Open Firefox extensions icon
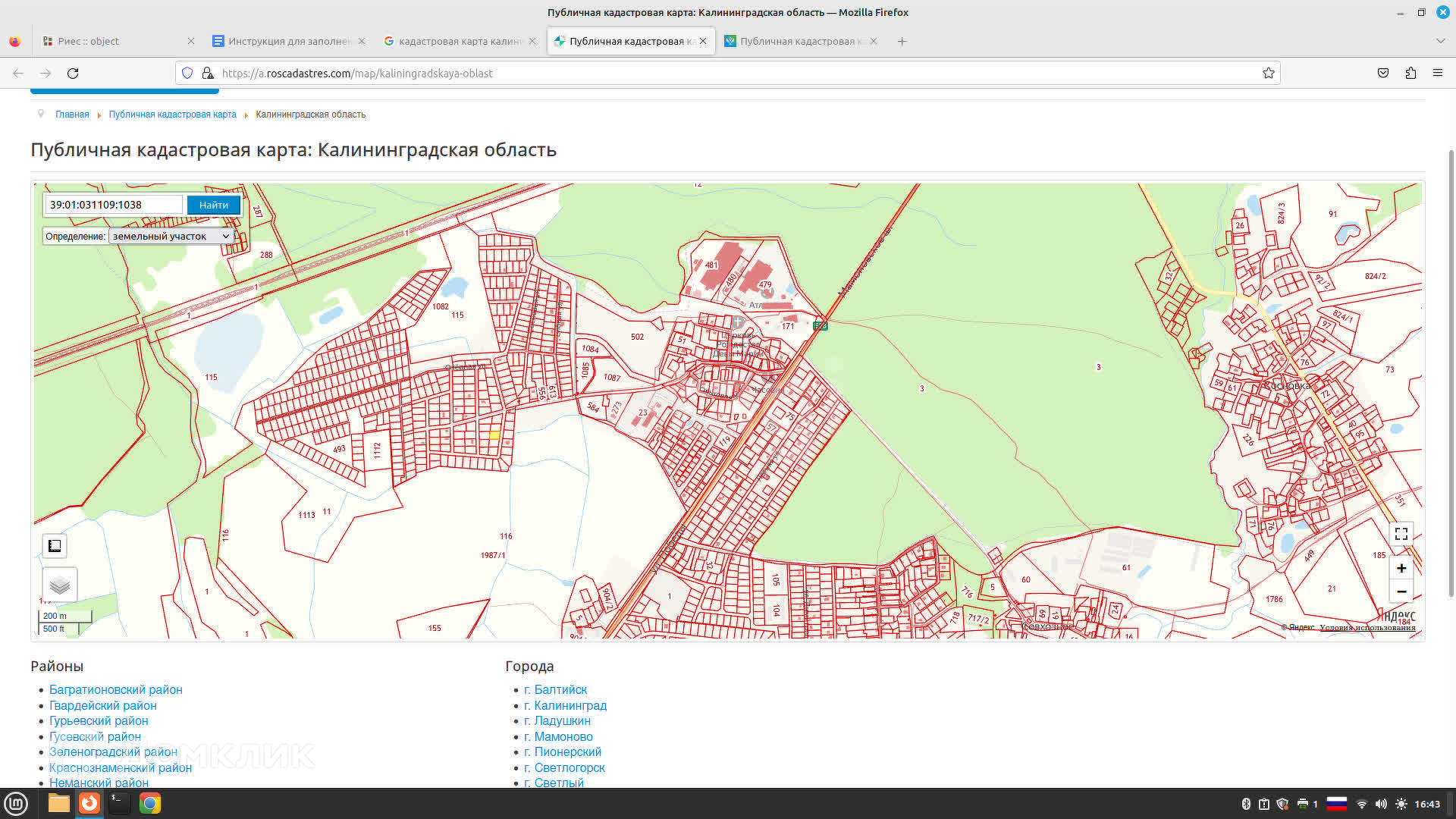Screen dimensions: 1456x819 (x=1410, y=74)
